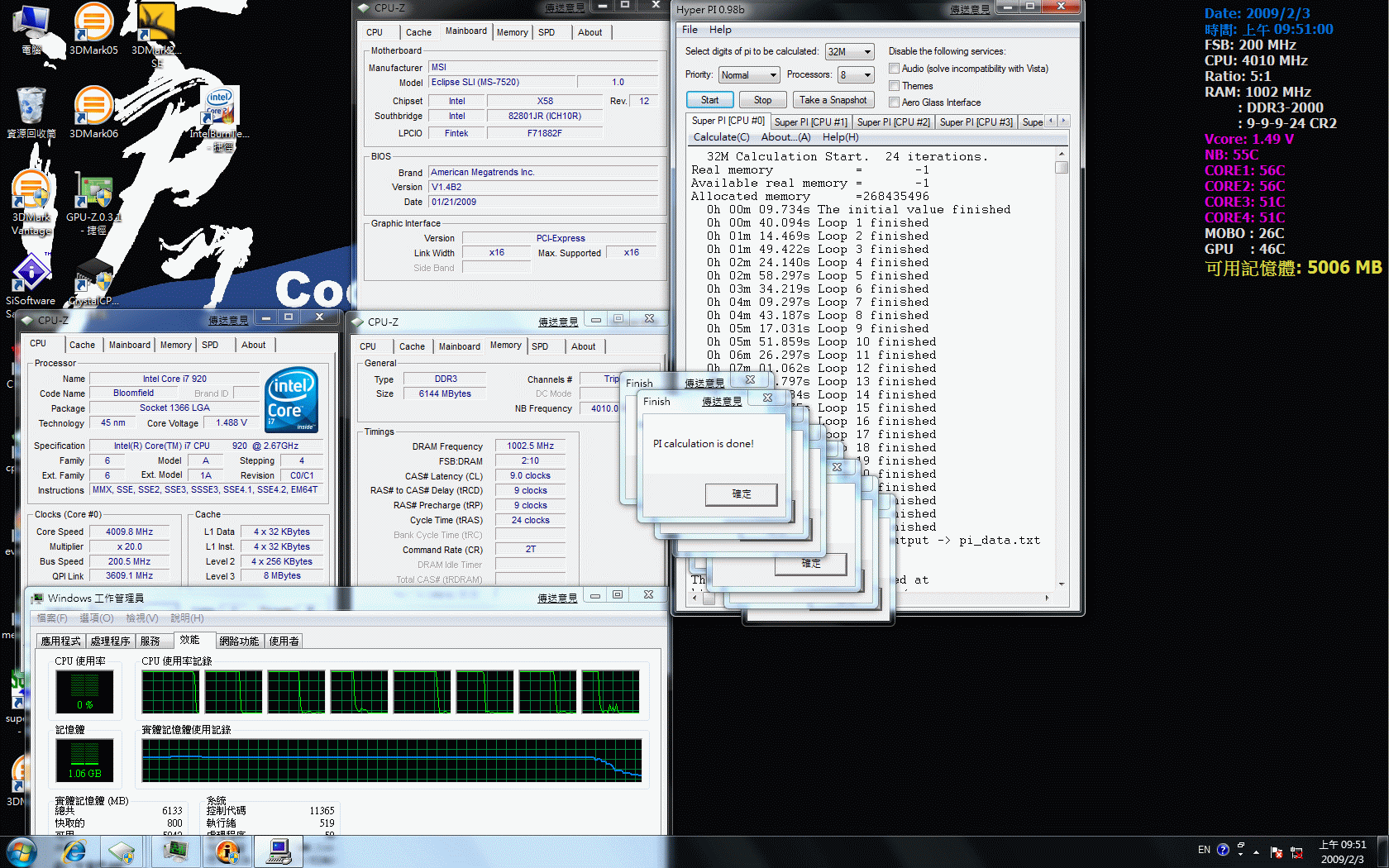The image size is (1389, 868).
Task: Open the Processors count dropdown
Action: click(857, 75)
